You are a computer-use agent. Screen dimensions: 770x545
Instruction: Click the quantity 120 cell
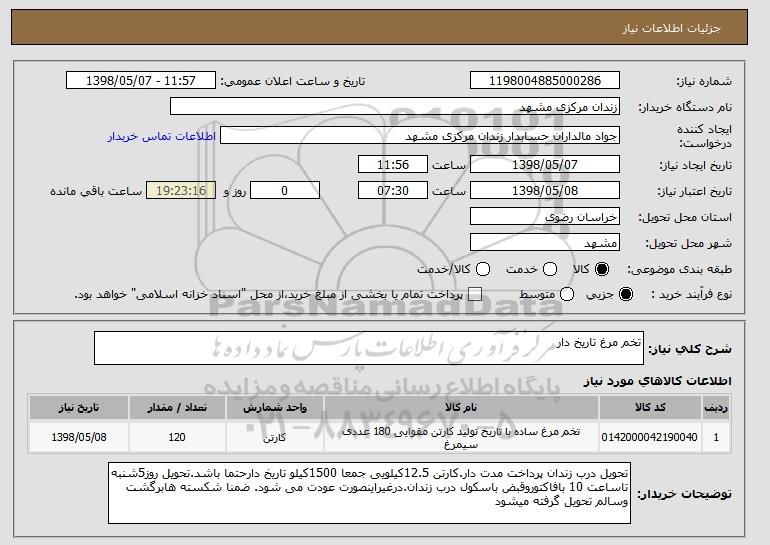tap(177, 437)
